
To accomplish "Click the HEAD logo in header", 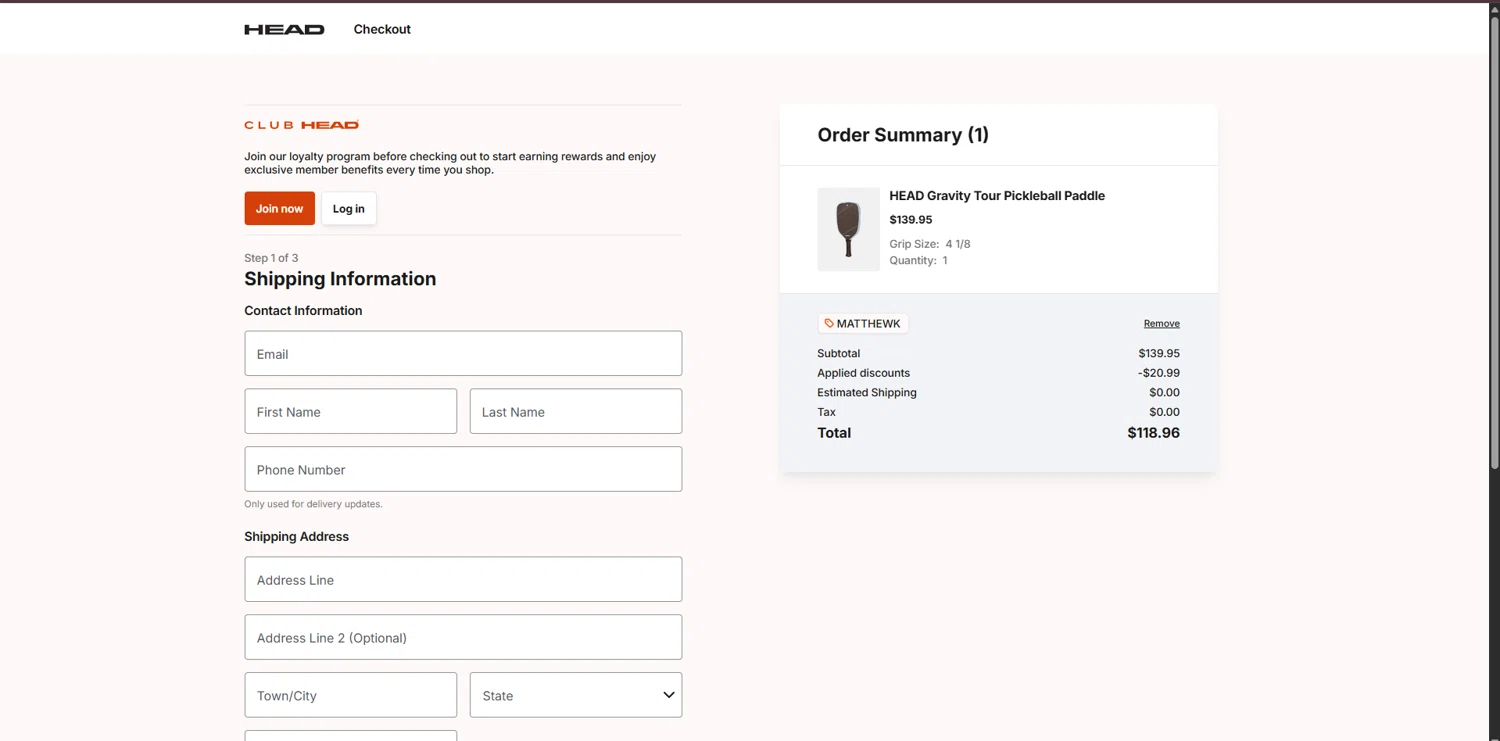I will 284,29.
